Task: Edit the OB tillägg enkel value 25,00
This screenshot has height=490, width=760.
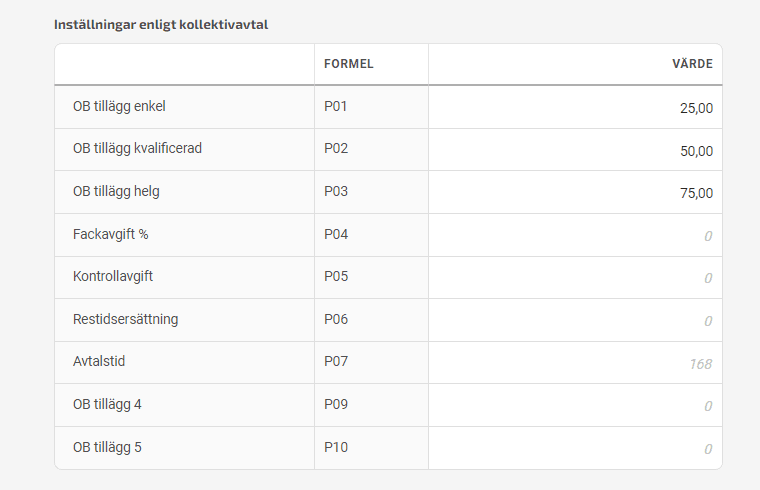Action: 575,107
